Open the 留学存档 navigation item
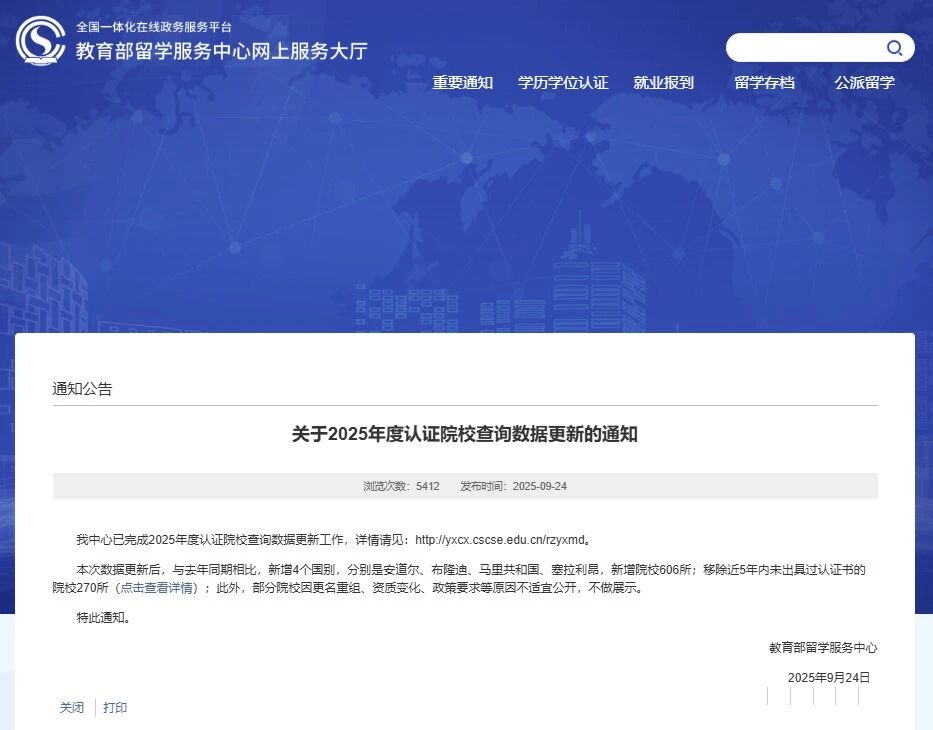This screenshot has width=933, height=730. pyautogui.click(x=766, y=83)
